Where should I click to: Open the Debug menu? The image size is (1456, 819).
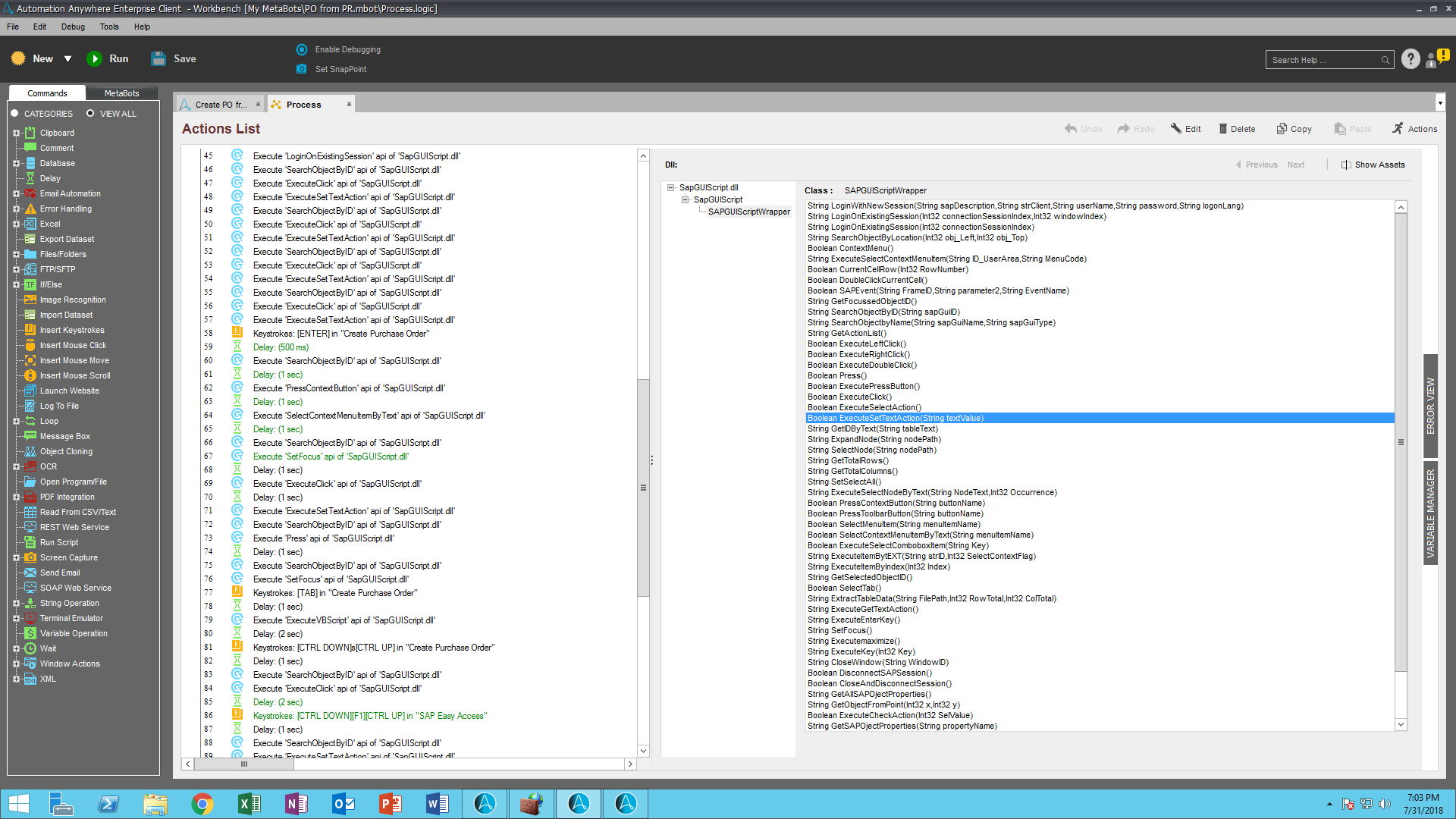[73, 27]
